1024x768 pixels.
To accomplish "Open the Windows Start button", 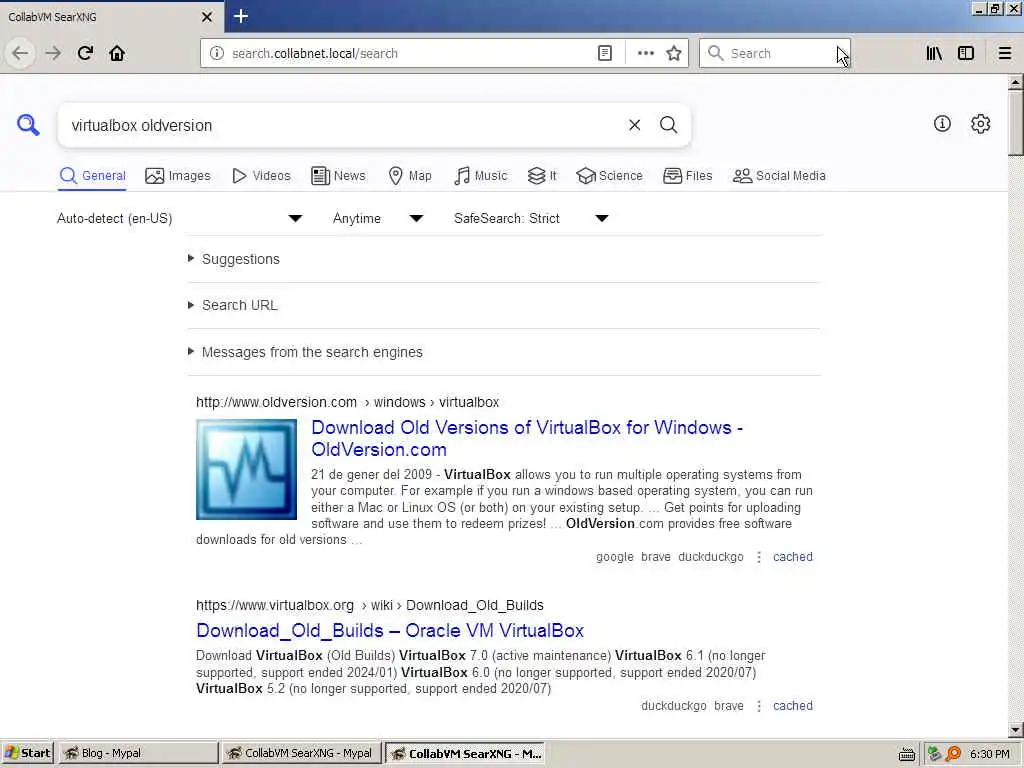I will pyautogui.click(x=27, y=753).
